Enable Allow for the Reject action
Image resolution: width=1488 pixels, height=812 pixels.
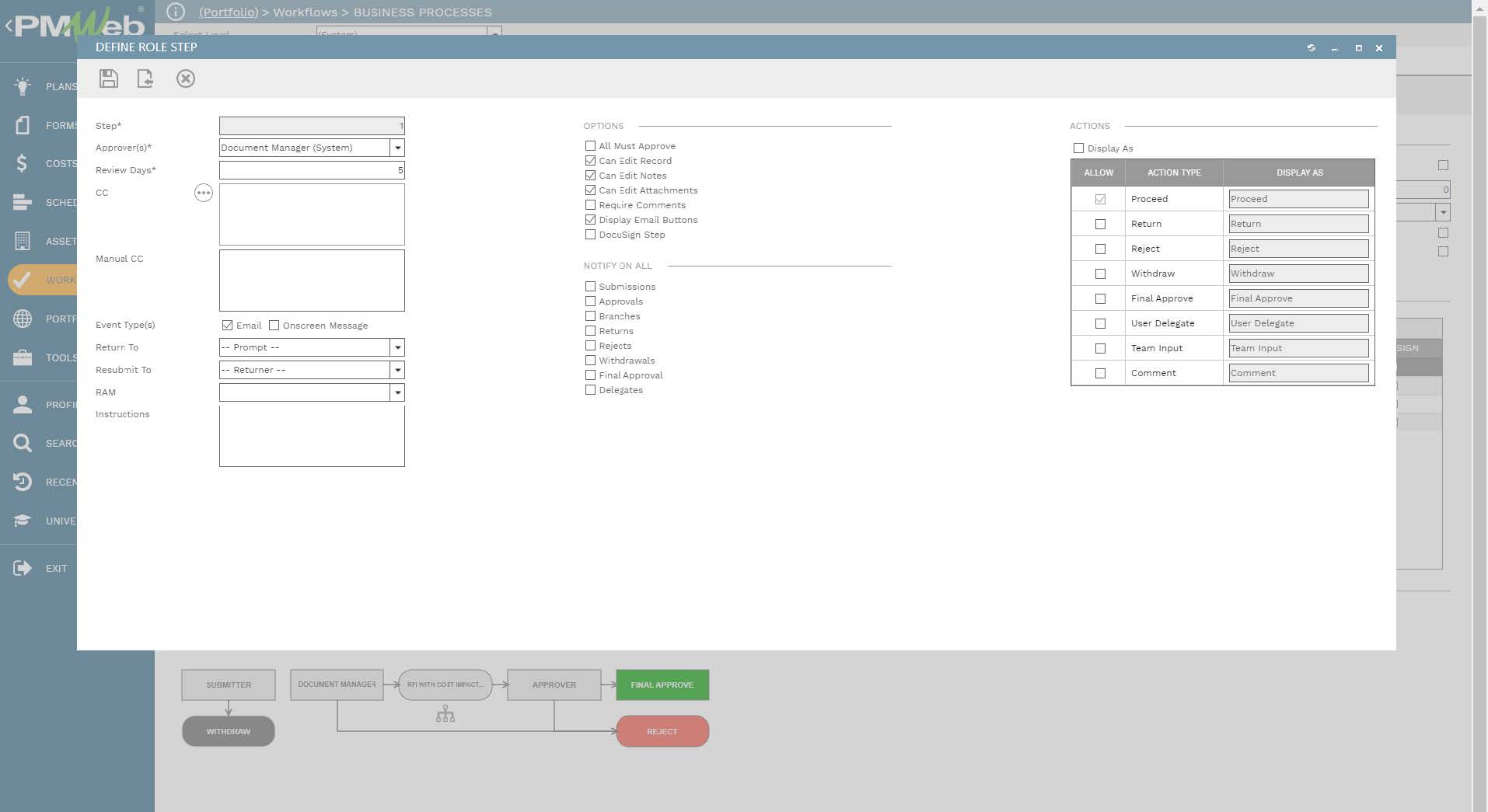1100,249
